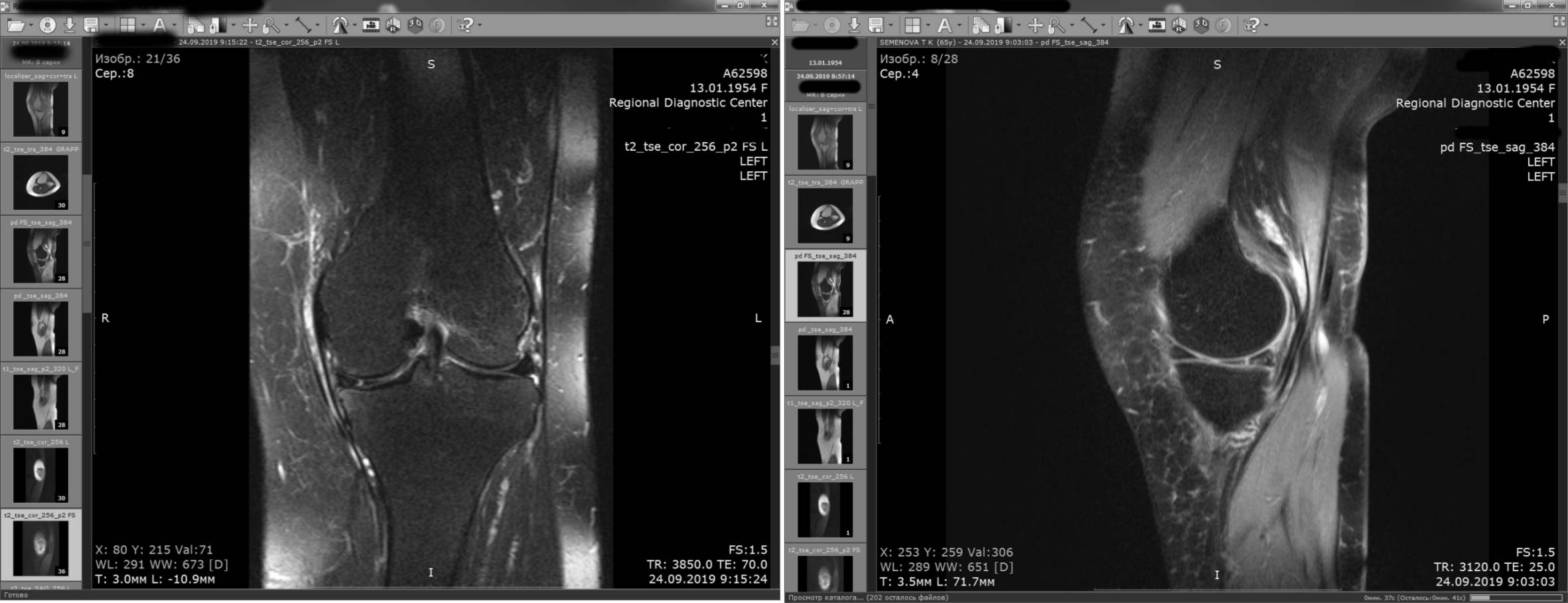
Task: Select the t2_tse_tra_384 series thumbnail in left panel
Action: tap(41, 183)
